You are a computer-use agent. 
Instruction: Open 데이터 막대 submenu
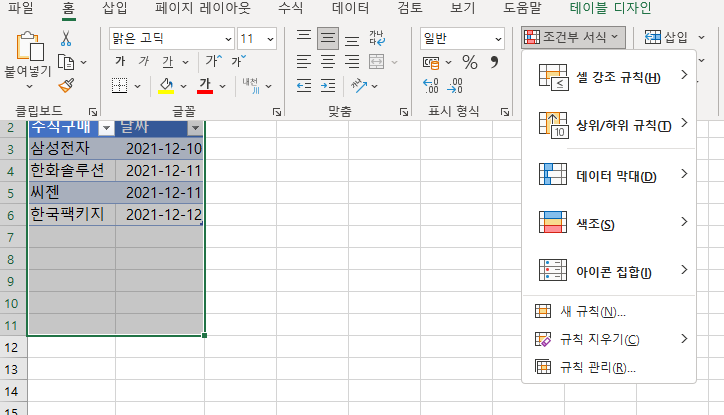pos(609,175)
